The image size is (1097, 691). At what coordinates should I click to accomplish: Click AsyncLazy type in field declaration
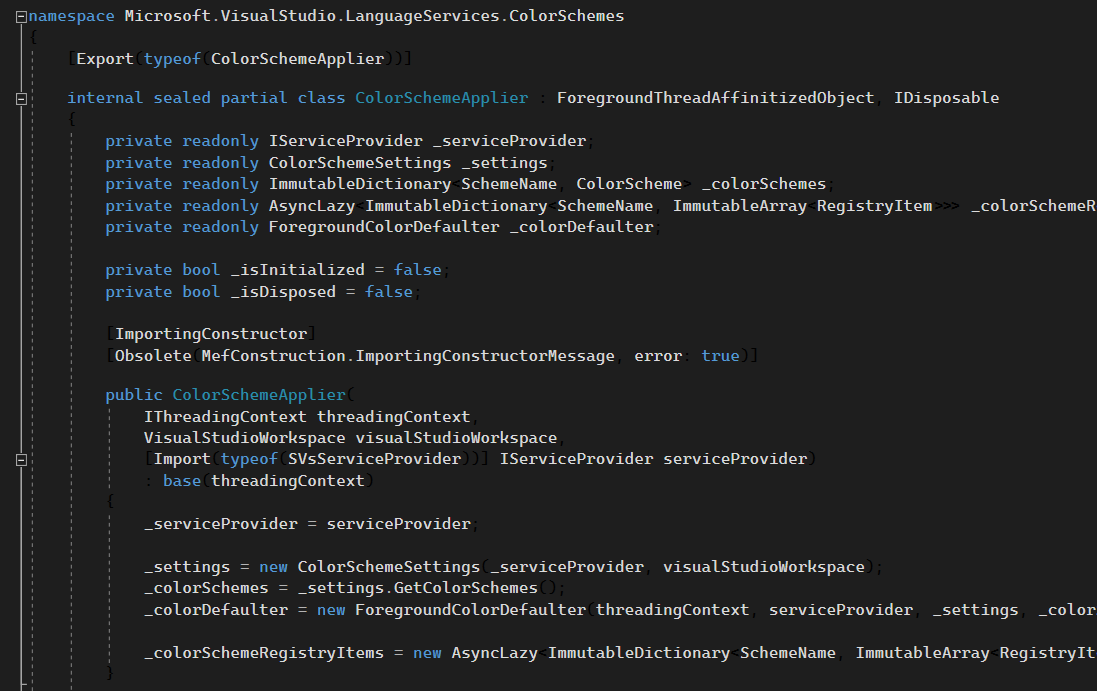[311, 206]
